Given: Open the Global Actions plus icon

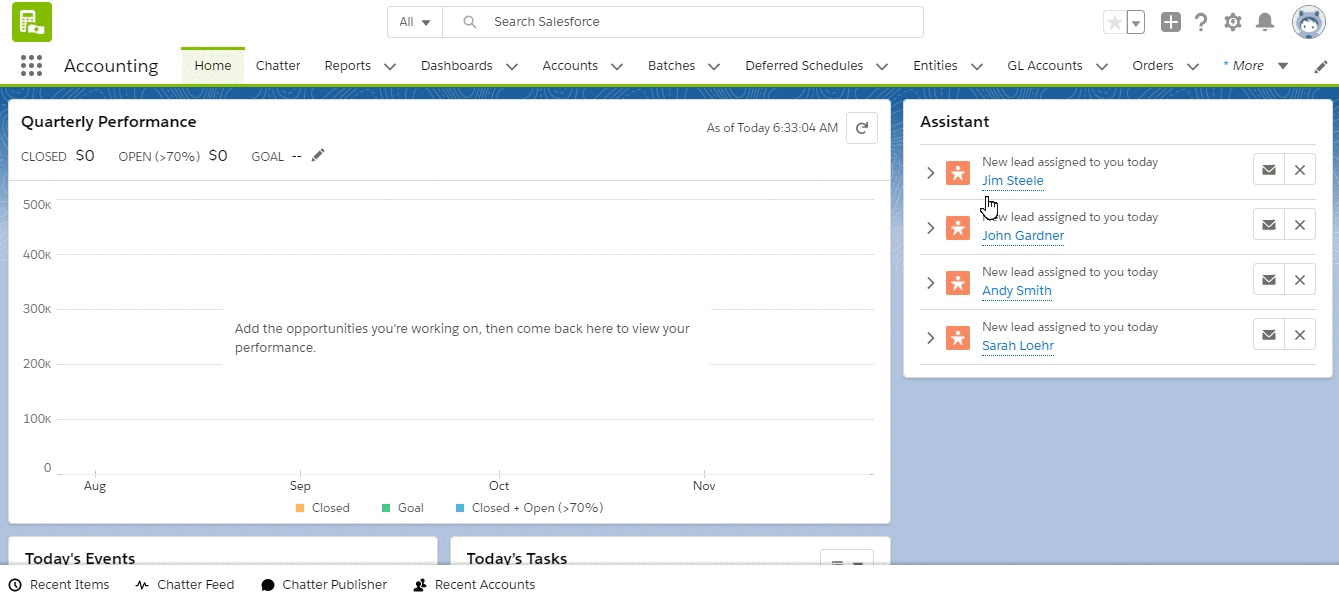Looking at the screenshot, I should (x=1170, y=22).
